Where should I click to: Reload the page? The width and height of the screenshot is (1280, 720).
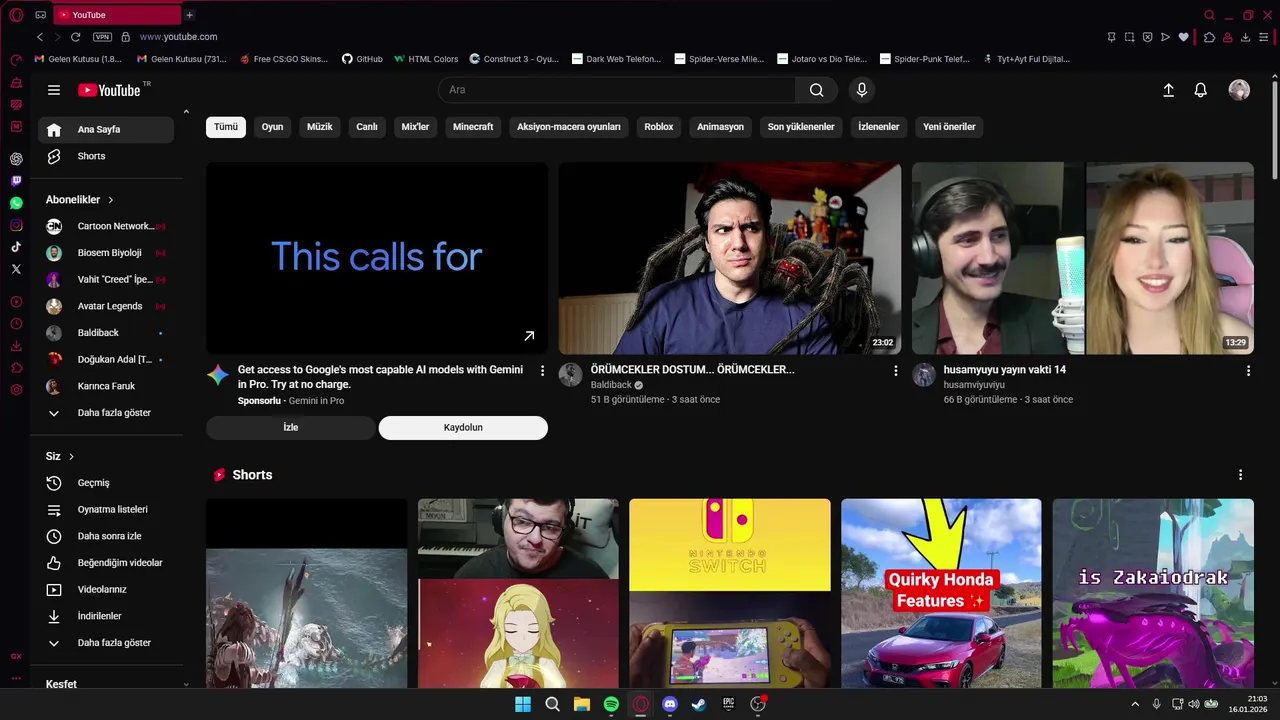click(75, 37)
